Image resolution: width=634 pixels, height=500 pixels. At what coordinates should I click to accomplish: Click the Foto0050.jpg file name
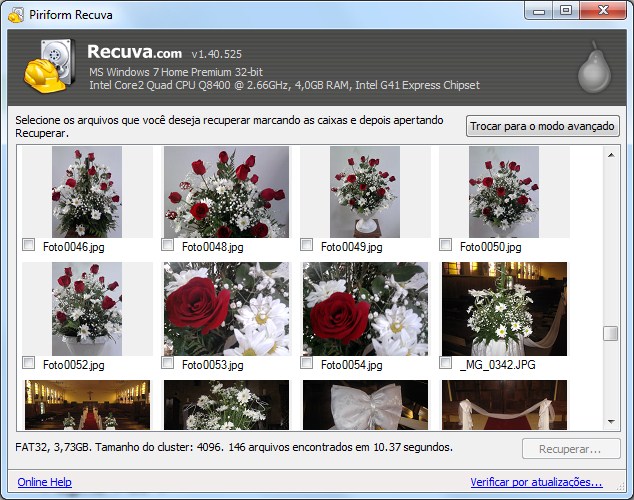(x=491, y=247)
